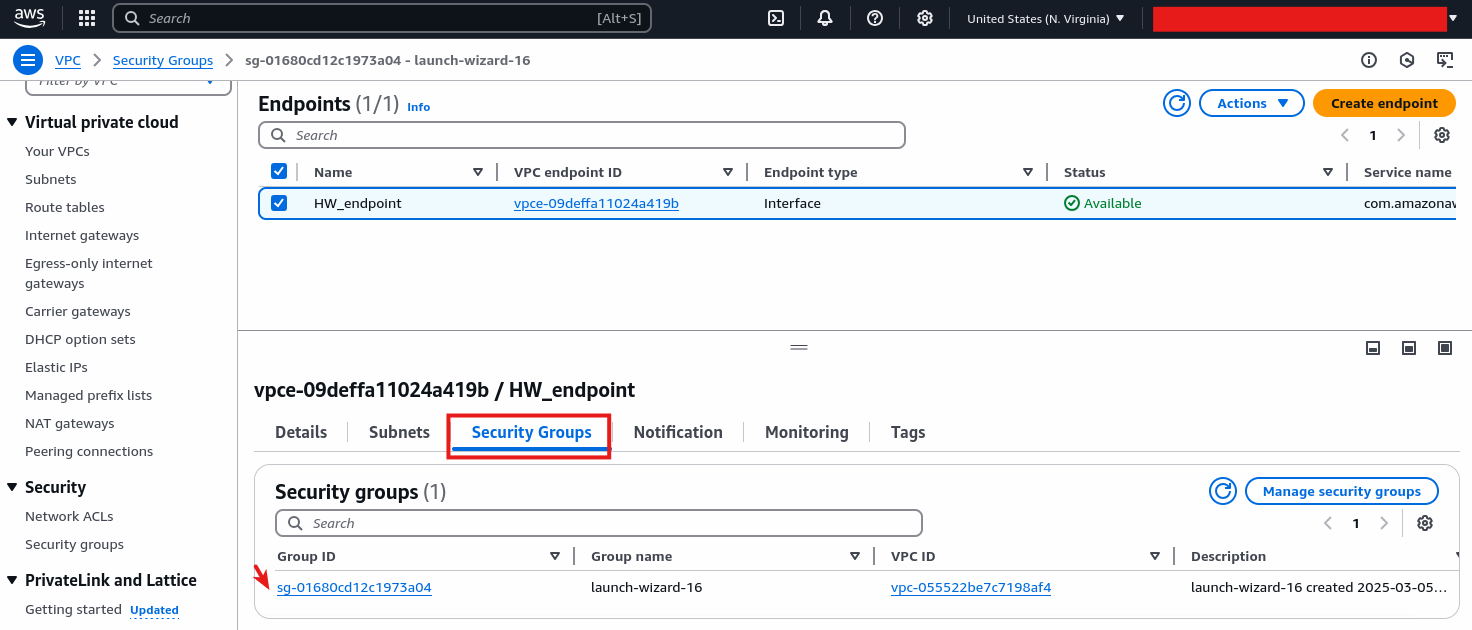Image resolution: width=1472 pixels, height=630 pixels.
Task: Open the info panel icon in breadcrumb bar
Action: coord(1369,60)
